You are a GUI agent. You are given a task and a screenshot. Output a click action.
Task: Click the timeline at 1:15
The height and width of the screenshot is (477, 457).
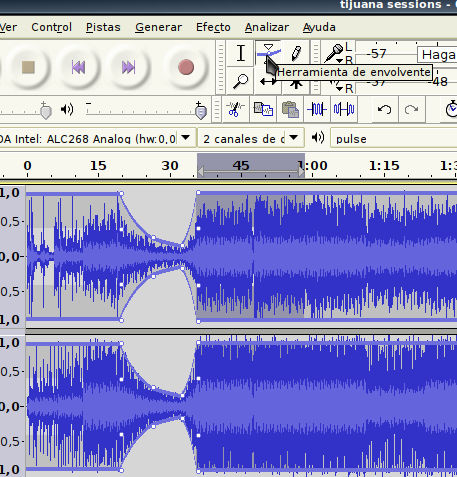[x=384, y=166]
